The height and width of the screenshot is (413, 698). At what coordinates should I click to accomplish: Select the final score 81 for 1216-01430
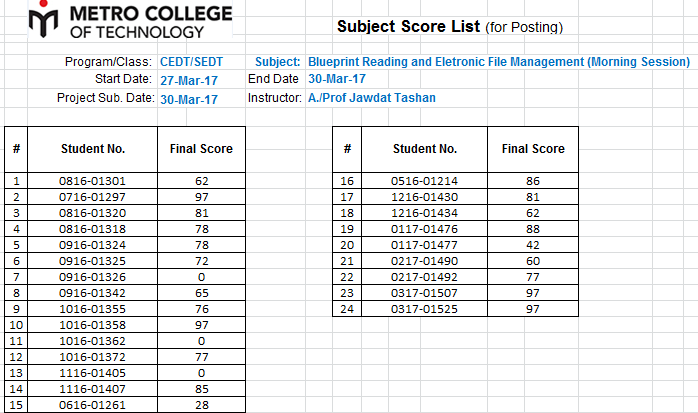click(x=533, y=197)
